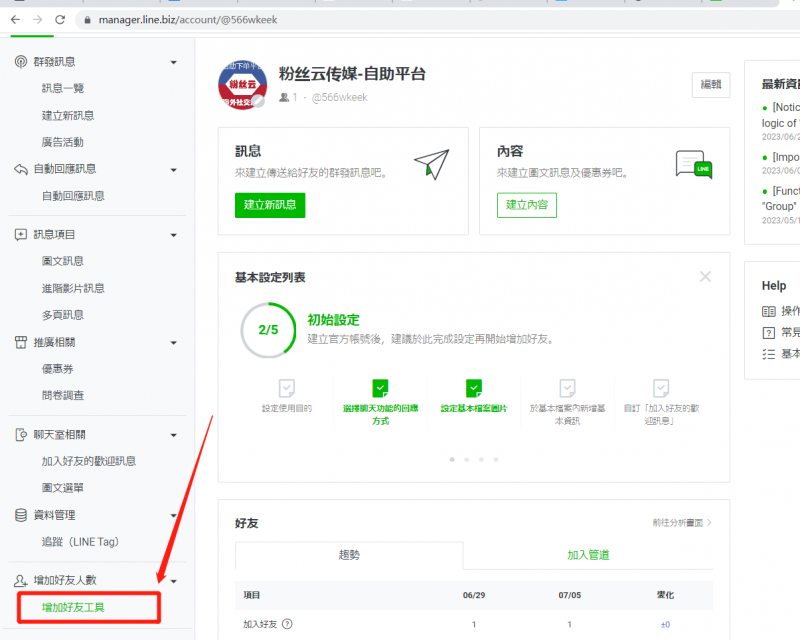
Task: Go to 圖文訊息 in the sidebar
Action: coord(63,261)
